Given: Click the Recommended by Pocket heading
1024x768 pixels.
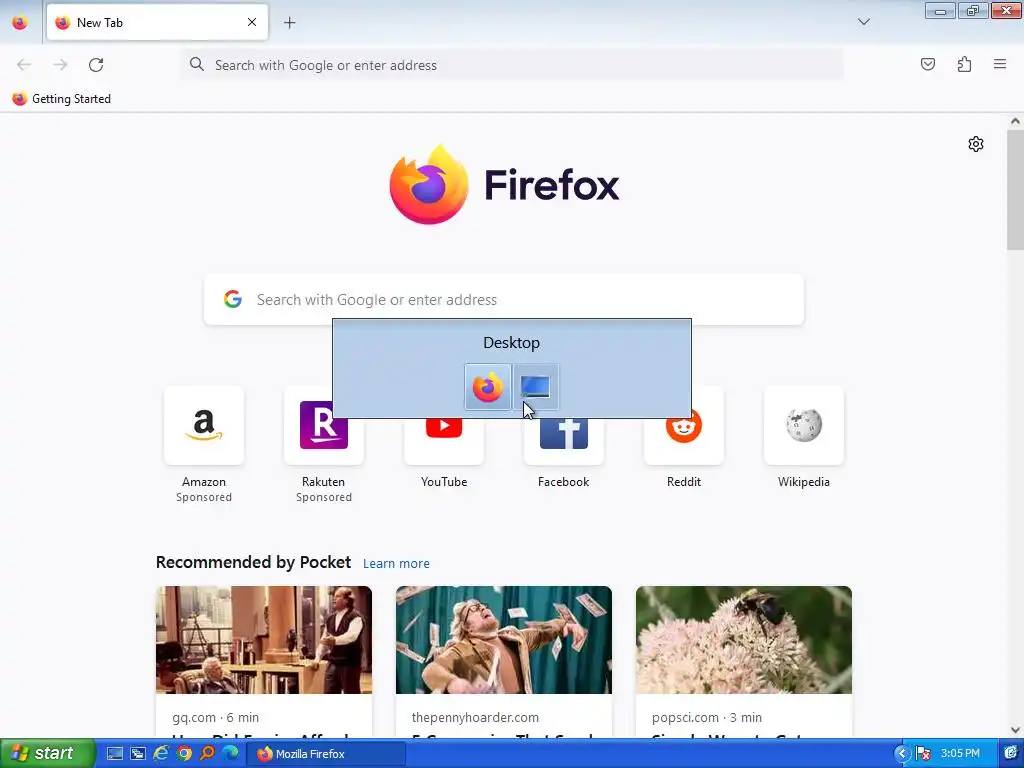Looking at the screenshot, I should tap(253, 562).
